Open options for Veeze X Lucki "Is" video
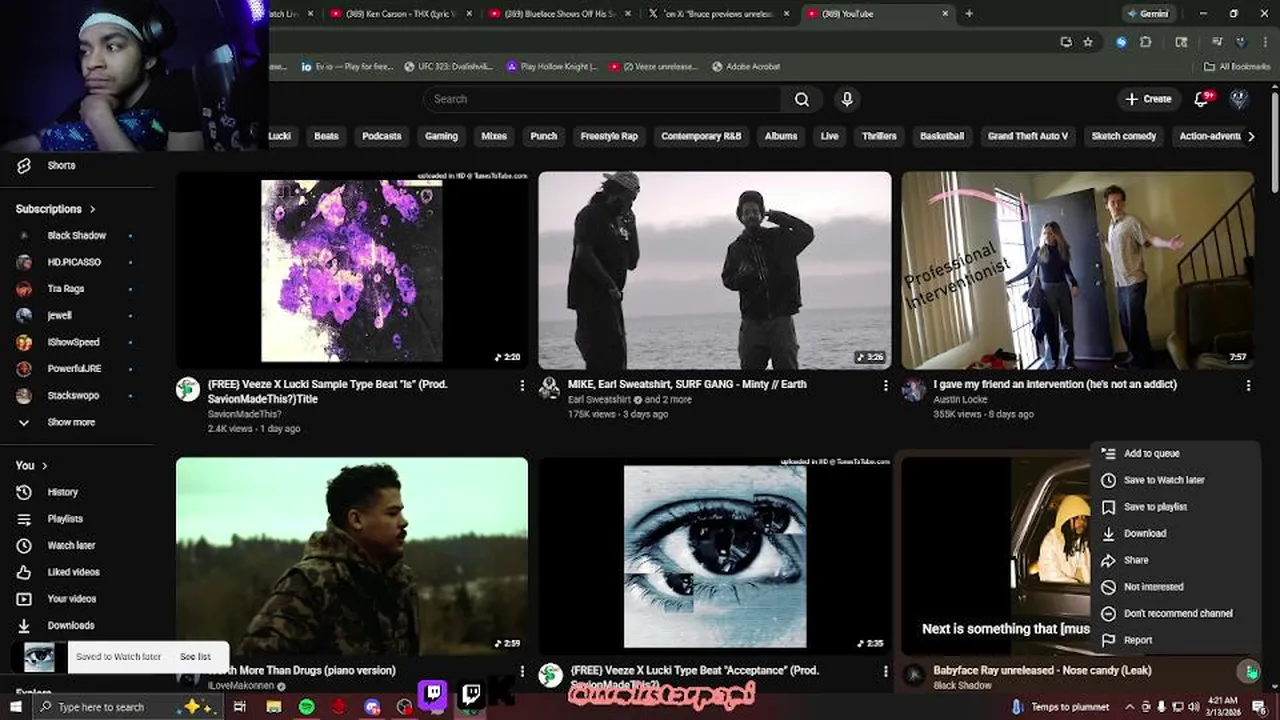 [x=521, y=385]
